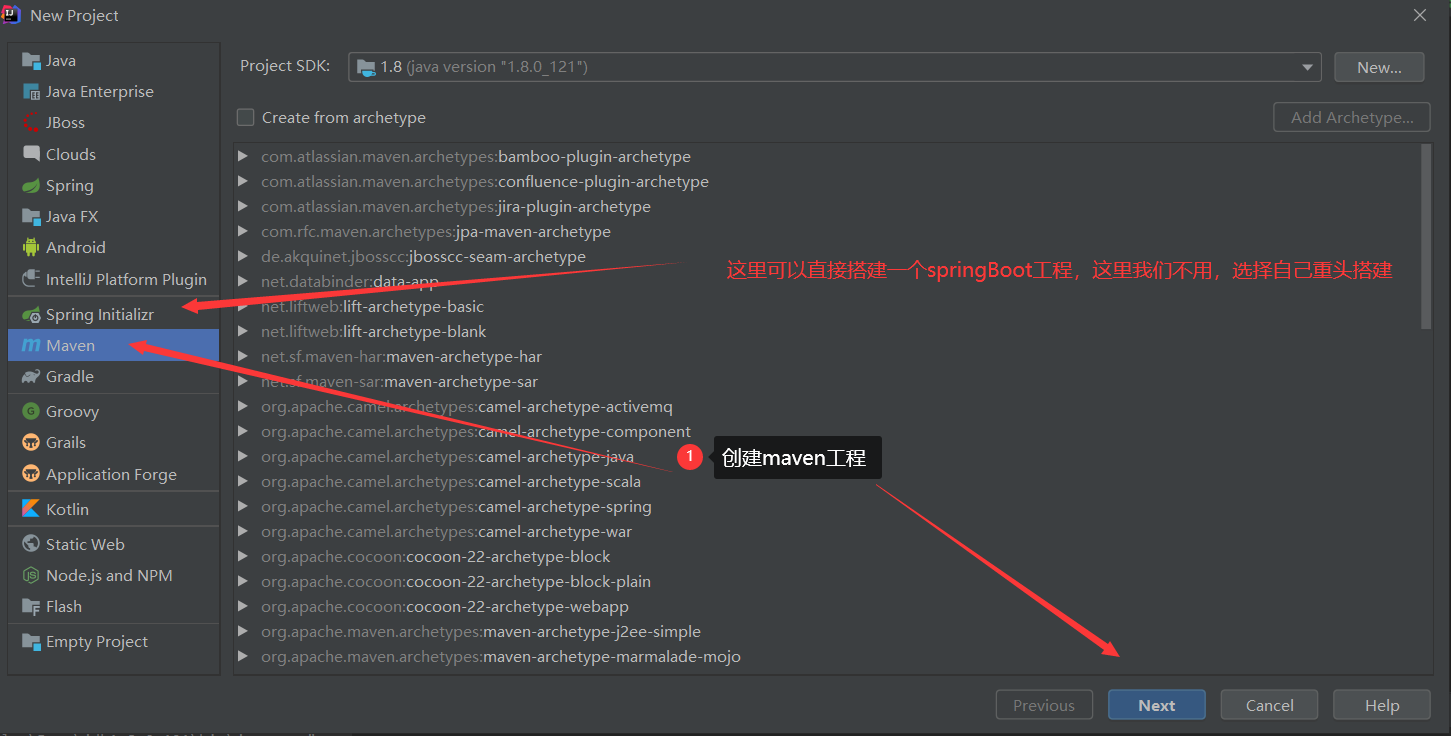The width and height of the screenshot is (1451, 736).
Task: Choose the Groovy icon
Action: [x=31, y=412]
